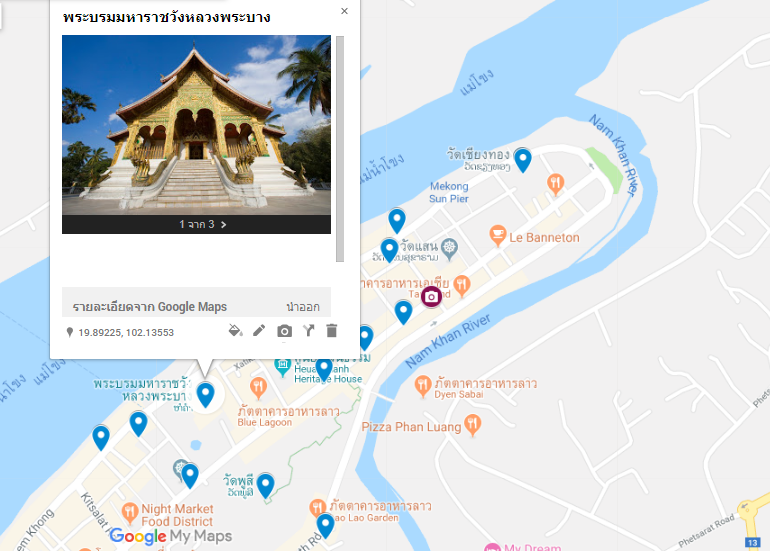Click the Google My Maps logo
The image size is (770, 551).
coord(171,536)
